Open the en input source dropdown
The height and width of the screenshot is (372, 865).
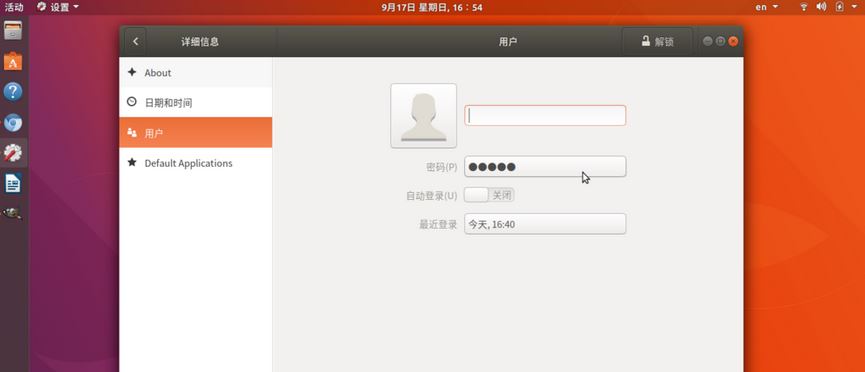click(767, 7)
